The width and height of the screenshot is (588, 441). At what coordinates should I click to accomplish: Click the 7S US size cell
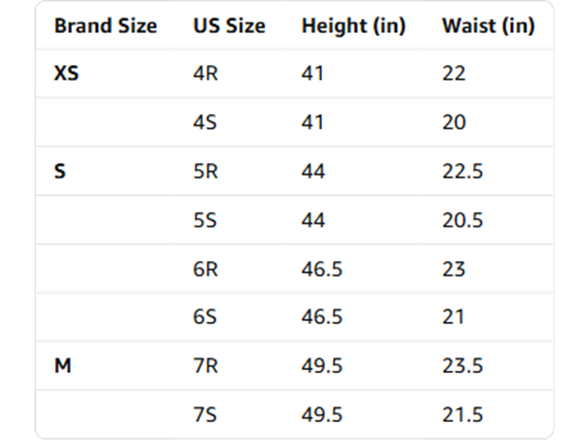tap(205, 415)
